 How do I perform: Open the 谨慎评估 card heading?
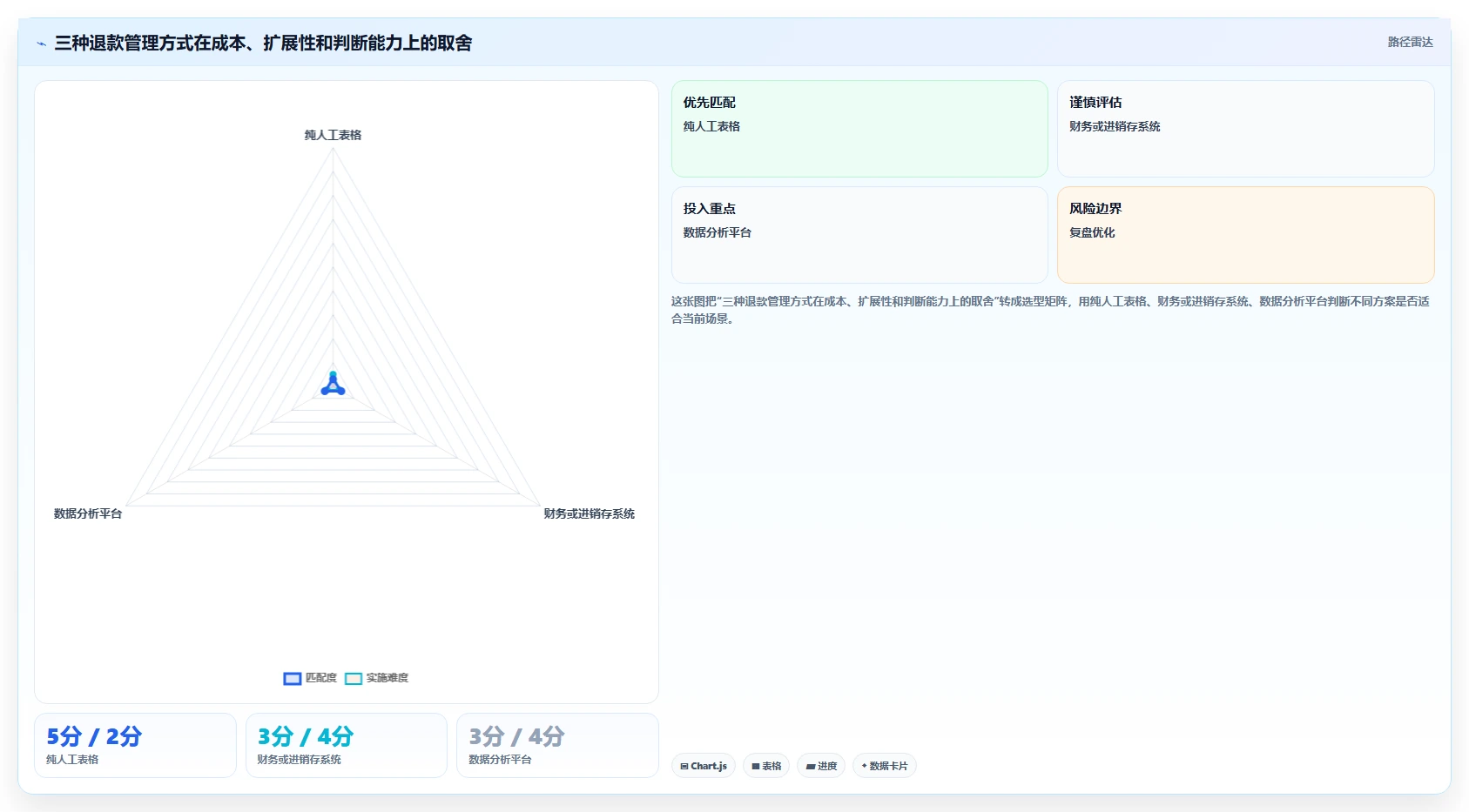(x=1095, y=103)
